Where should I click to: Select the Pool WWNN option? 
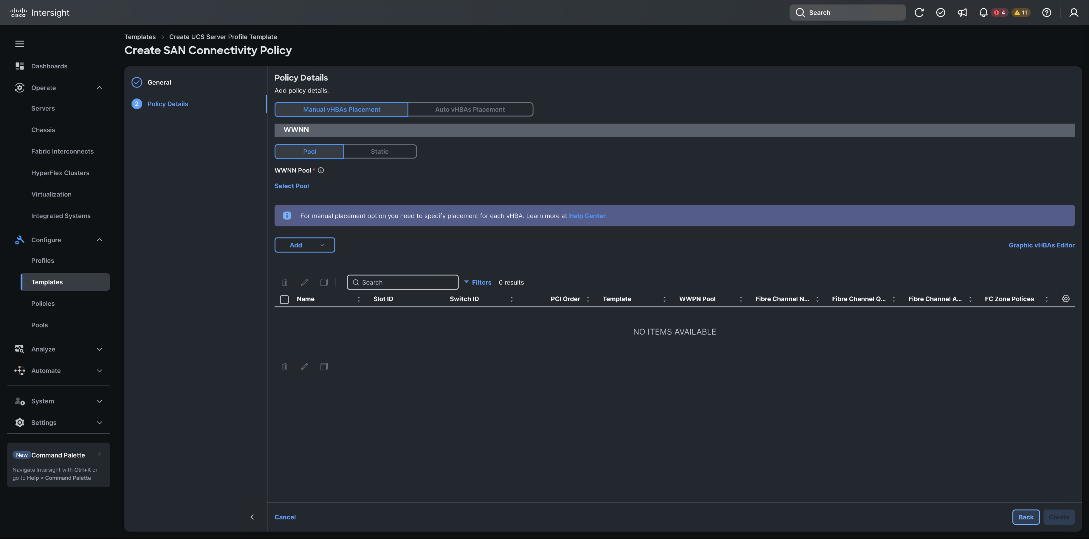click(309, 151)
